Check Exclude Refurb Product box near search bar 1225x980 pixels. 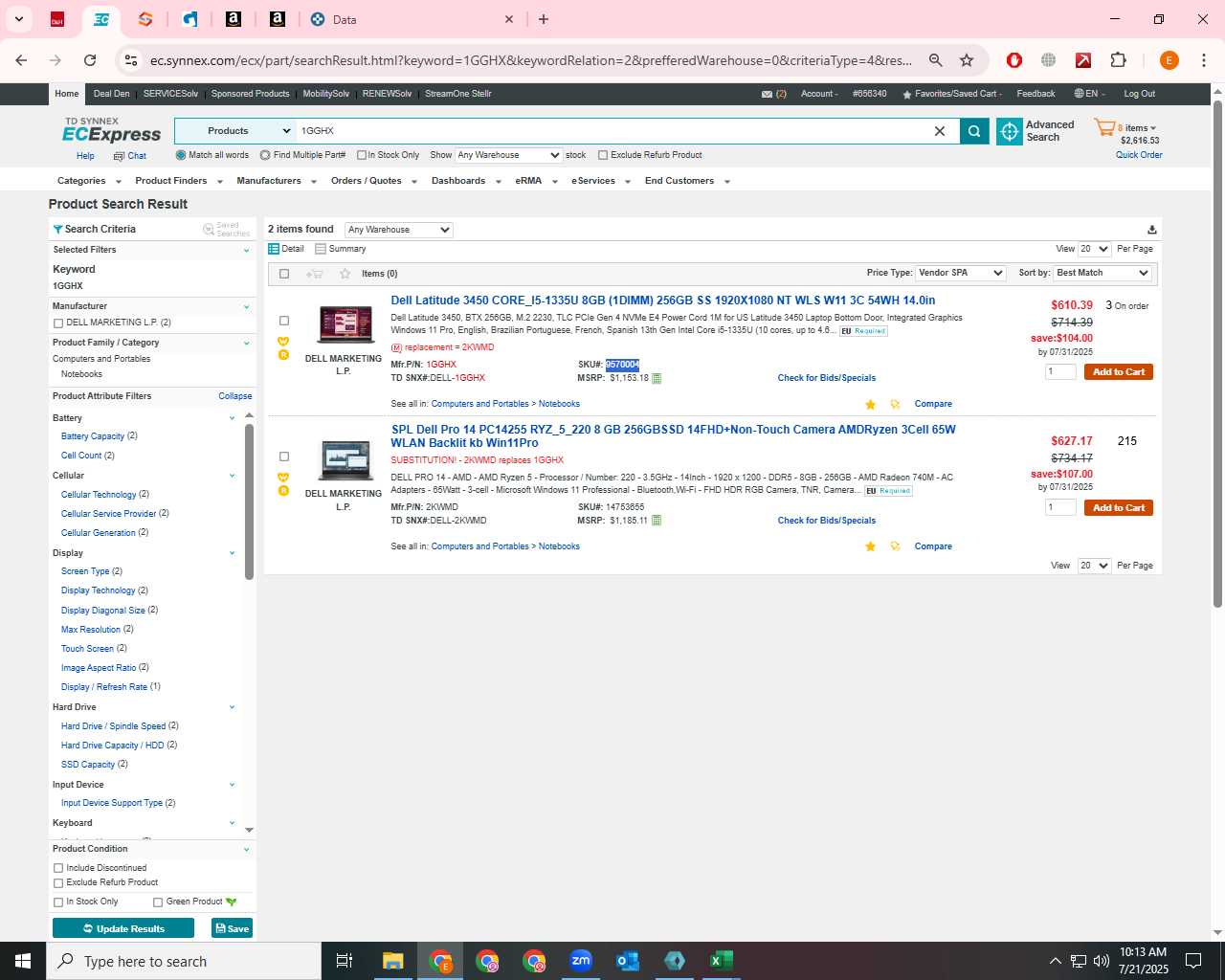tap(603, 155)
